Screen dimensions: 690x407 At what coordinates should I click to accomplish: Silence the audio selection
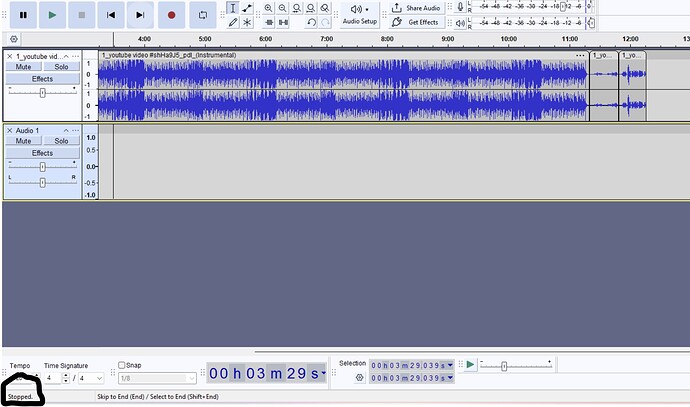pos(283,22)
